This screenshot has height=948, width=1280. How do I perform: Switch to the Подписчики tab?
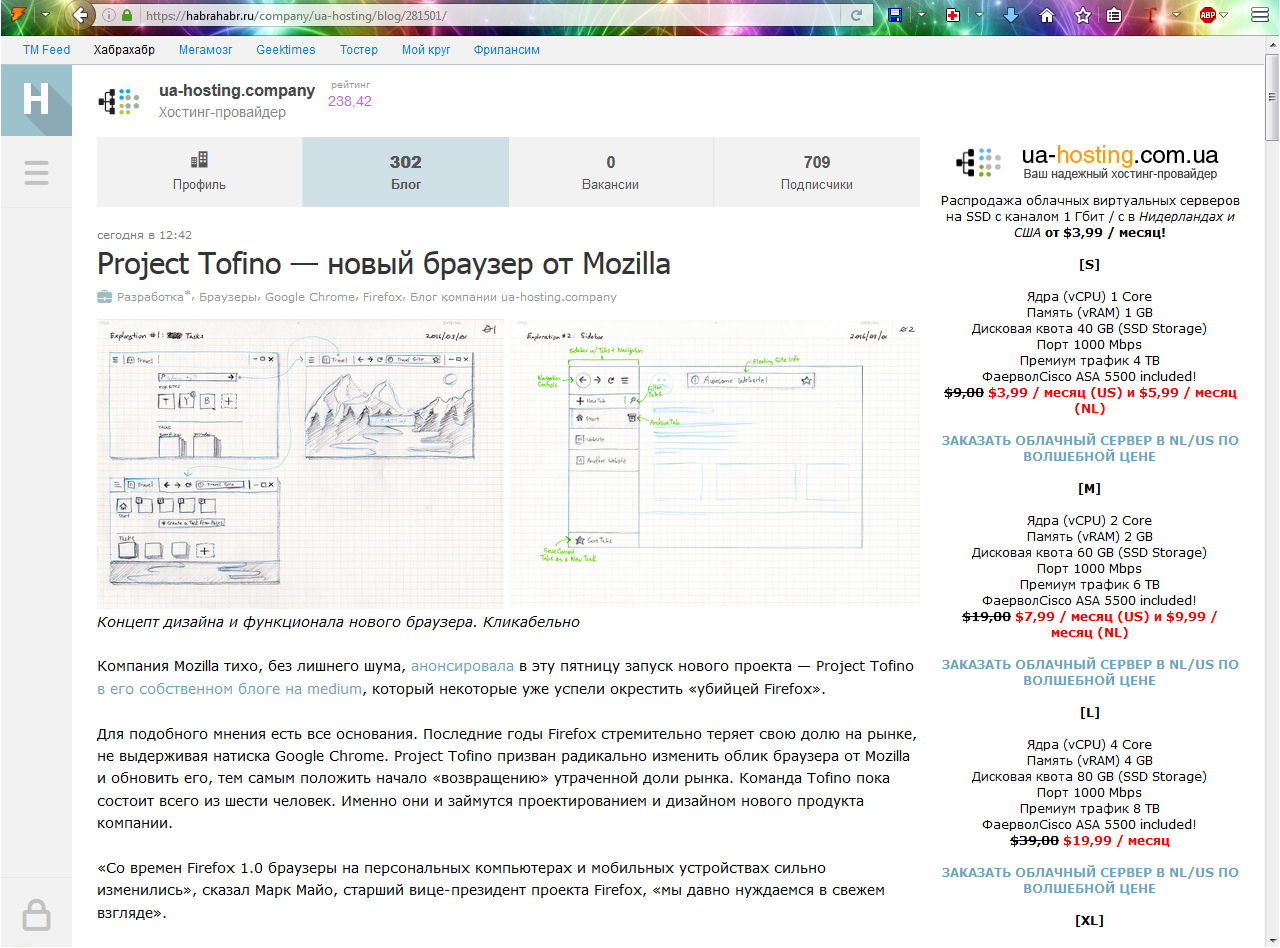(x=817, y=172)
